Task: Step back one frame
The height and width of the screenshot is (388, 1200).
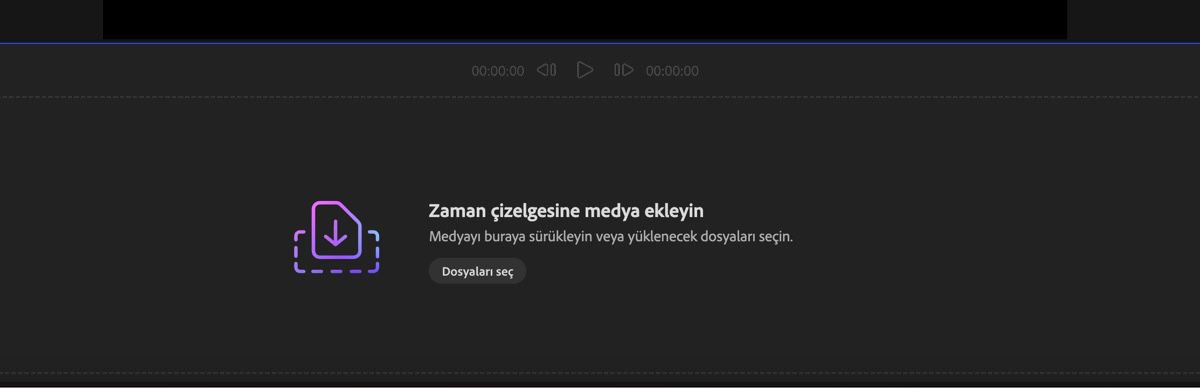Action: pyautogui.click(x=546, y=70)
